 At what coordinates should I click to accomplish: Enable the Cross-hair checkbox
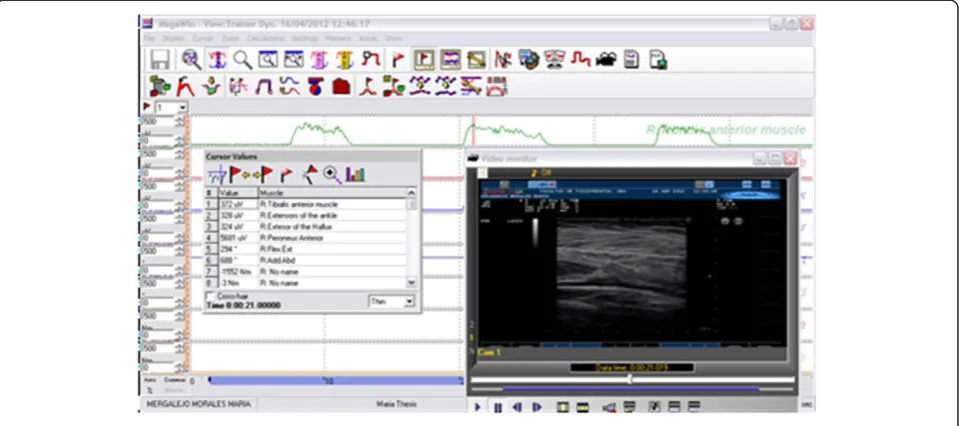click(212, 296)
